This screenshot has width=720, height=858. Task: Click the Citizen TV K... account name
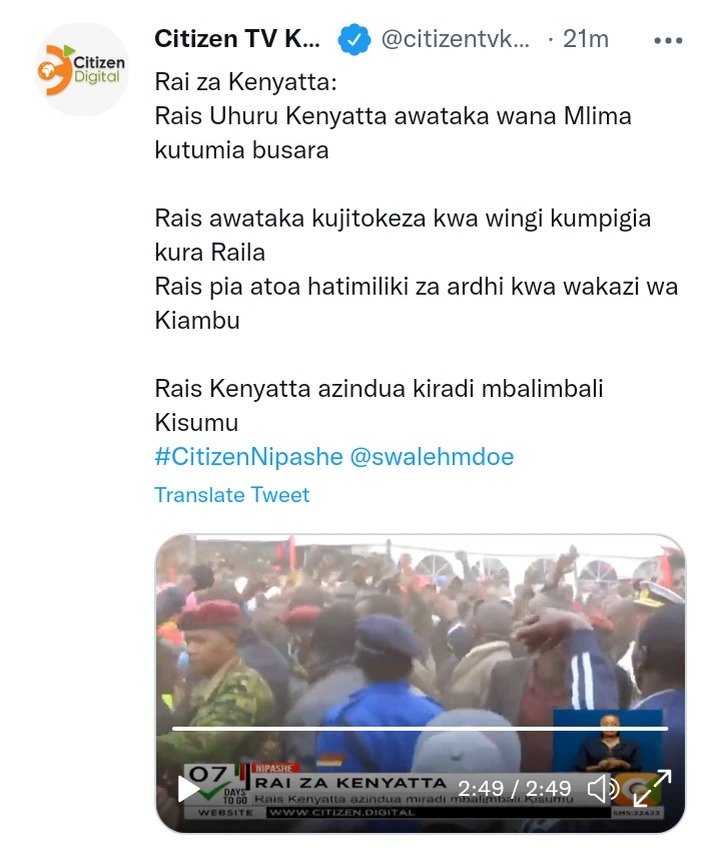[237, 39]
